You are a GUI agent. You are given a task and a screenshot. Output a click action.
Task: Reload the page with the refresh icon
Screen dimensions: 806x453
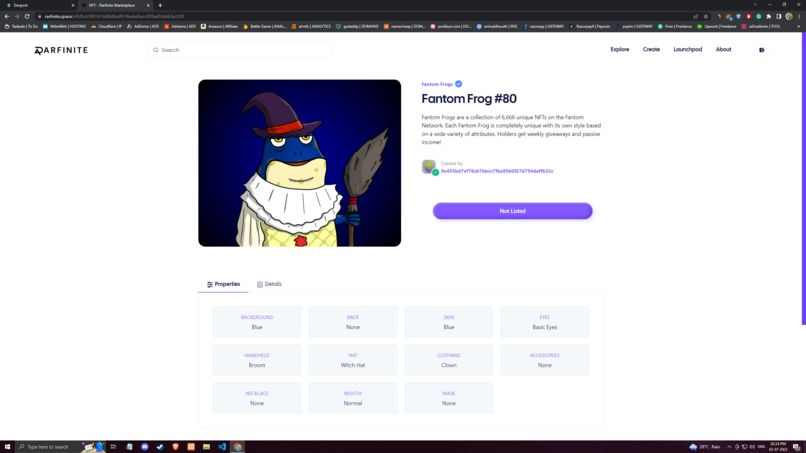tap(27, 16)
